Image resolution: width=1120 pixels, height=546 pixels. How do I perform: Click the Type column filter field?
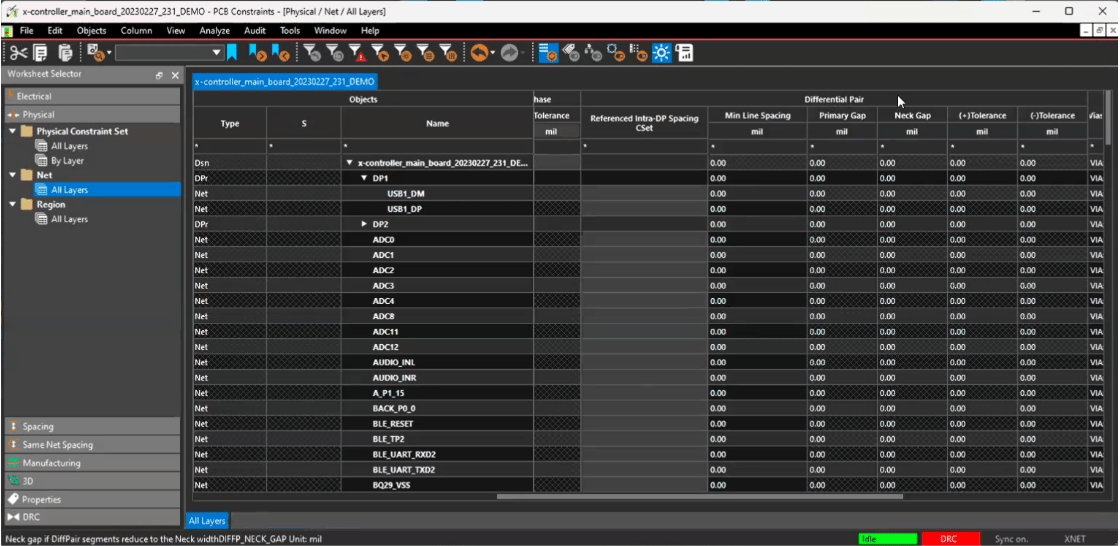(230, 147)
